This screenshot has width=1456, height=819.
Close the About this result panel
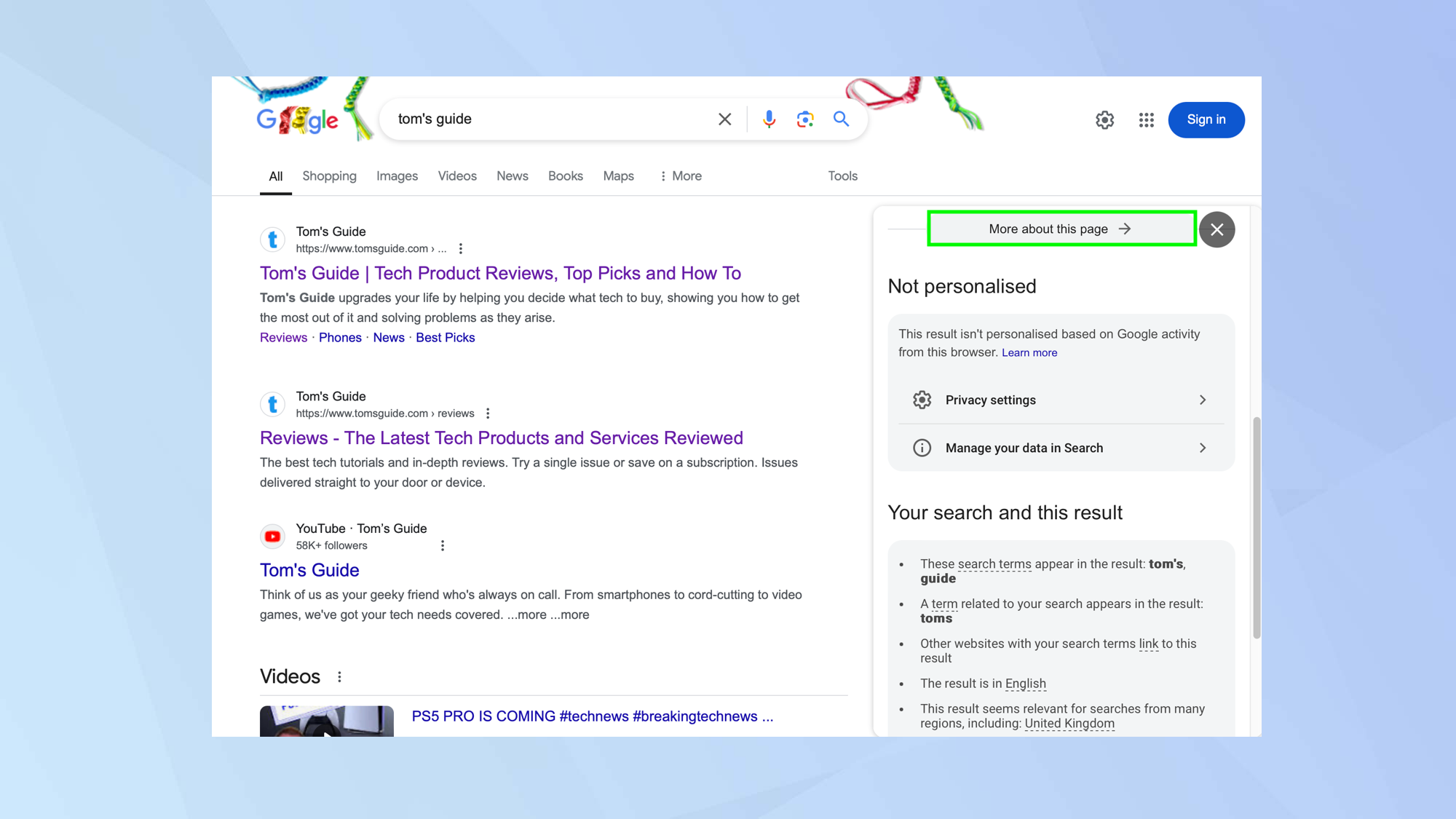coord(1216,230)
